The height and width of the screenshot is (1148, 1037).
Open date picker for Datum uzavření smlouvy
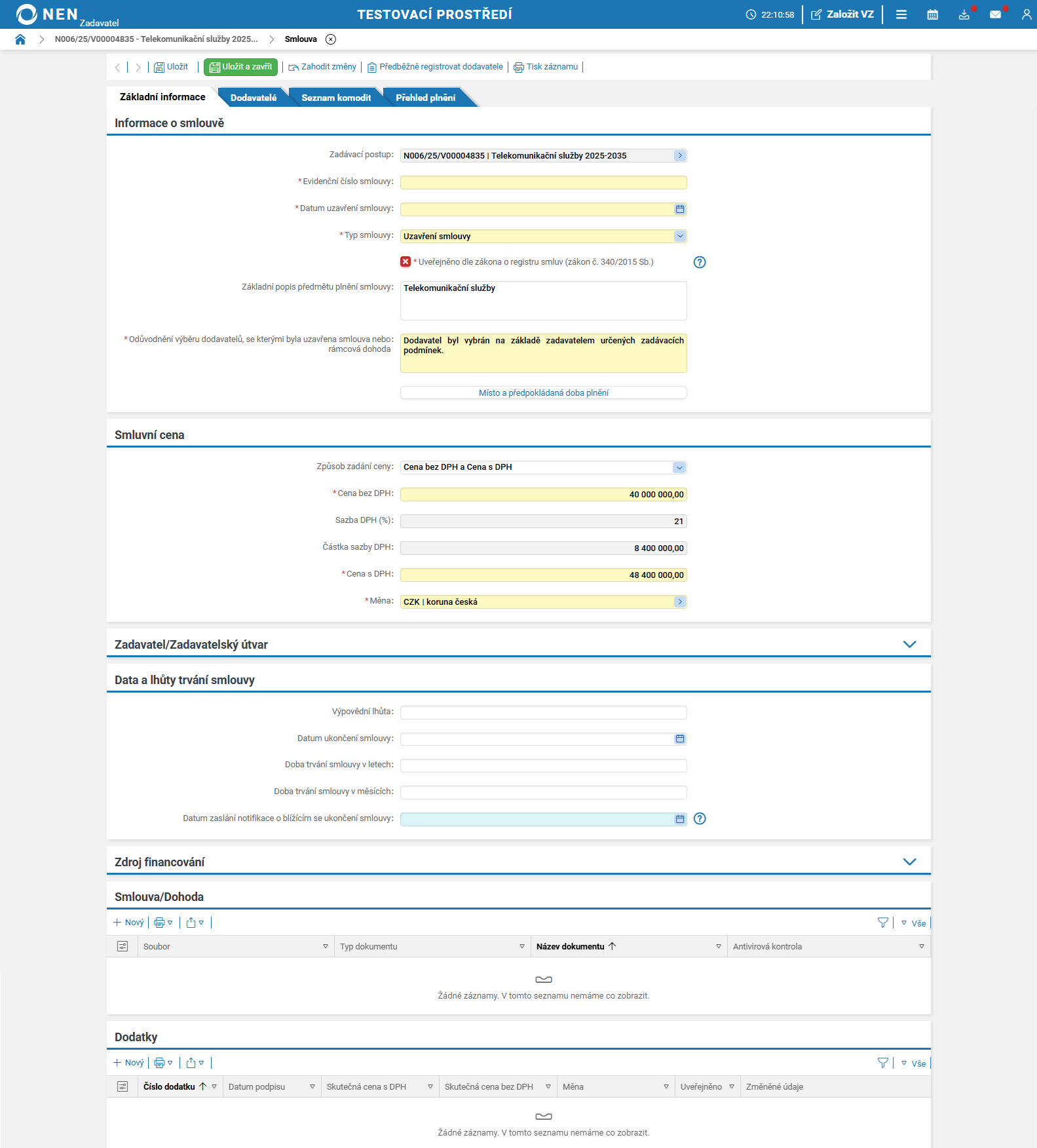pos(680,209)
